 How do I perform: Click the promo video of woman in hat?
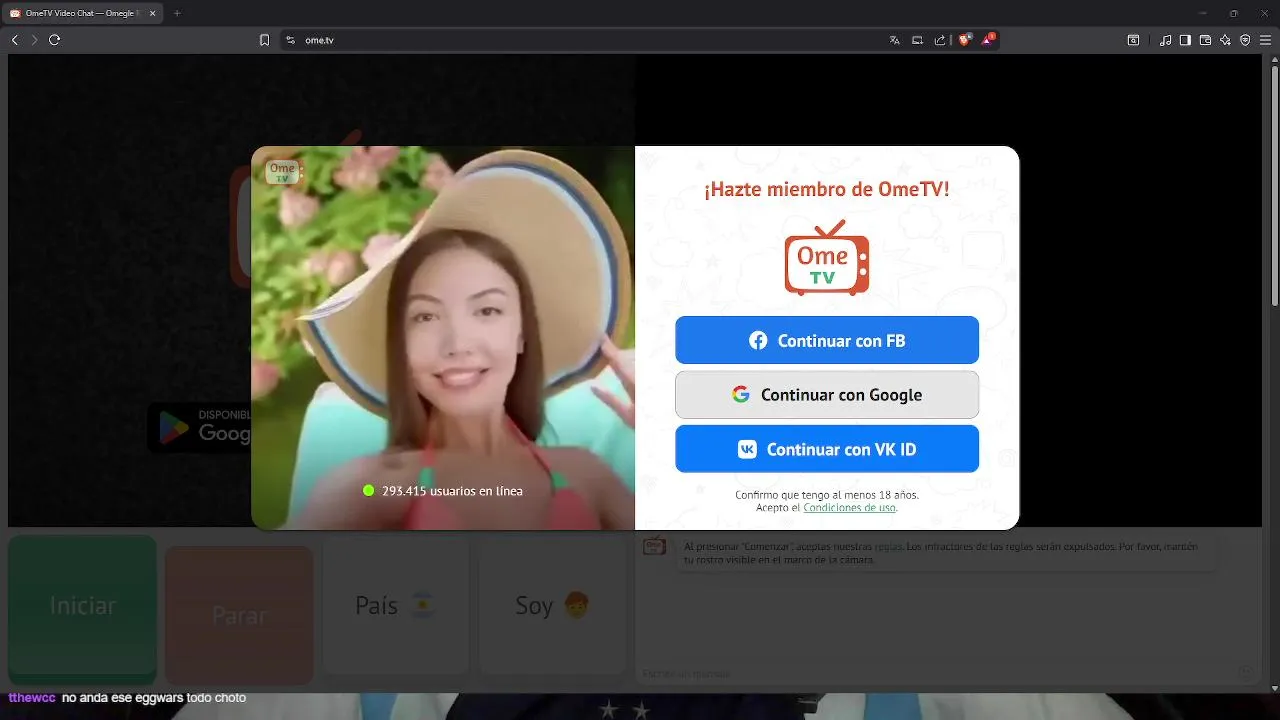443,338
